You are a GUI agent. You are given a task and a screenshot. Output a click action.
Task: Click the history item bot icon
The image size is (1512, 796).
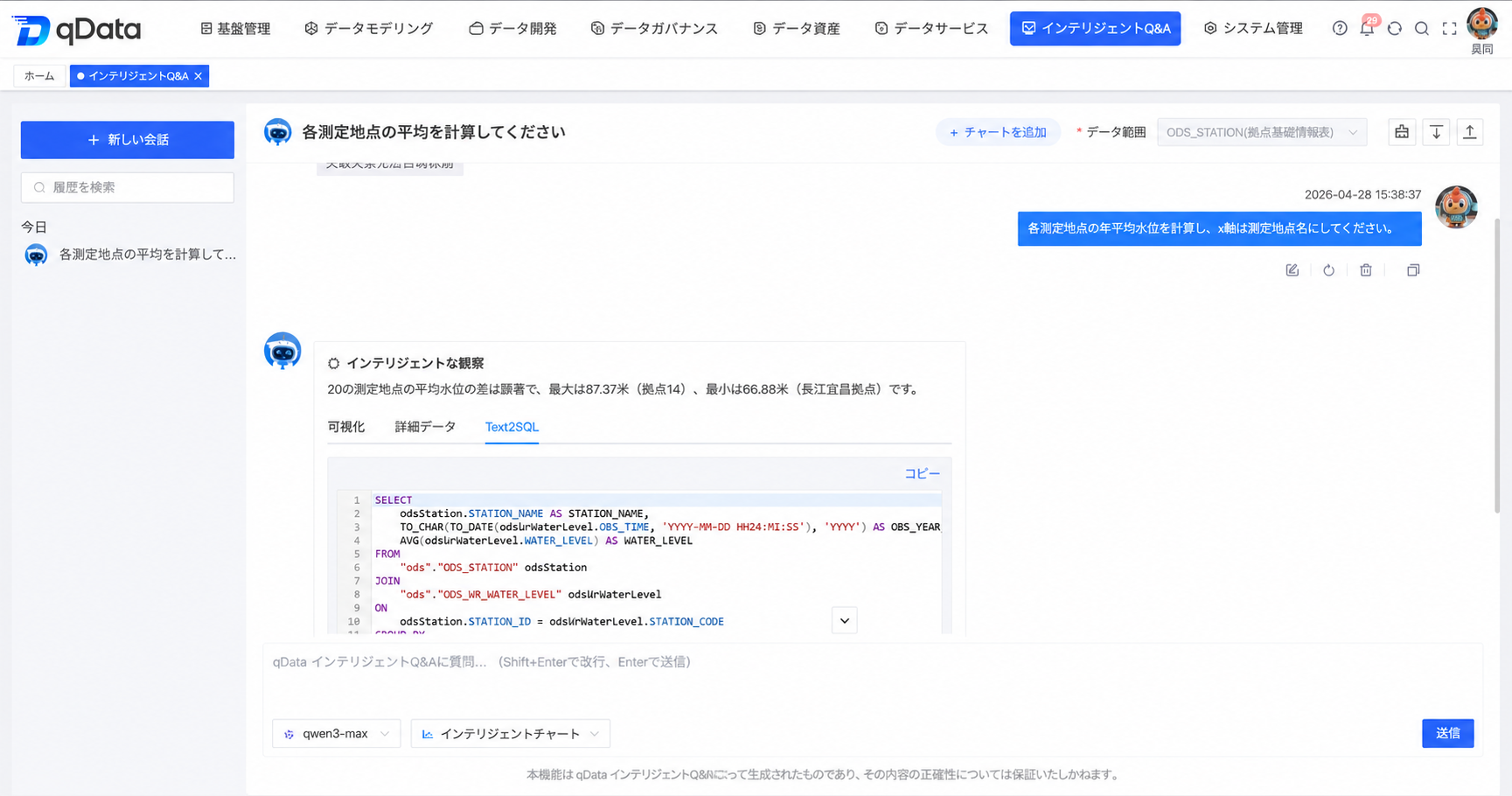(36, 255)
